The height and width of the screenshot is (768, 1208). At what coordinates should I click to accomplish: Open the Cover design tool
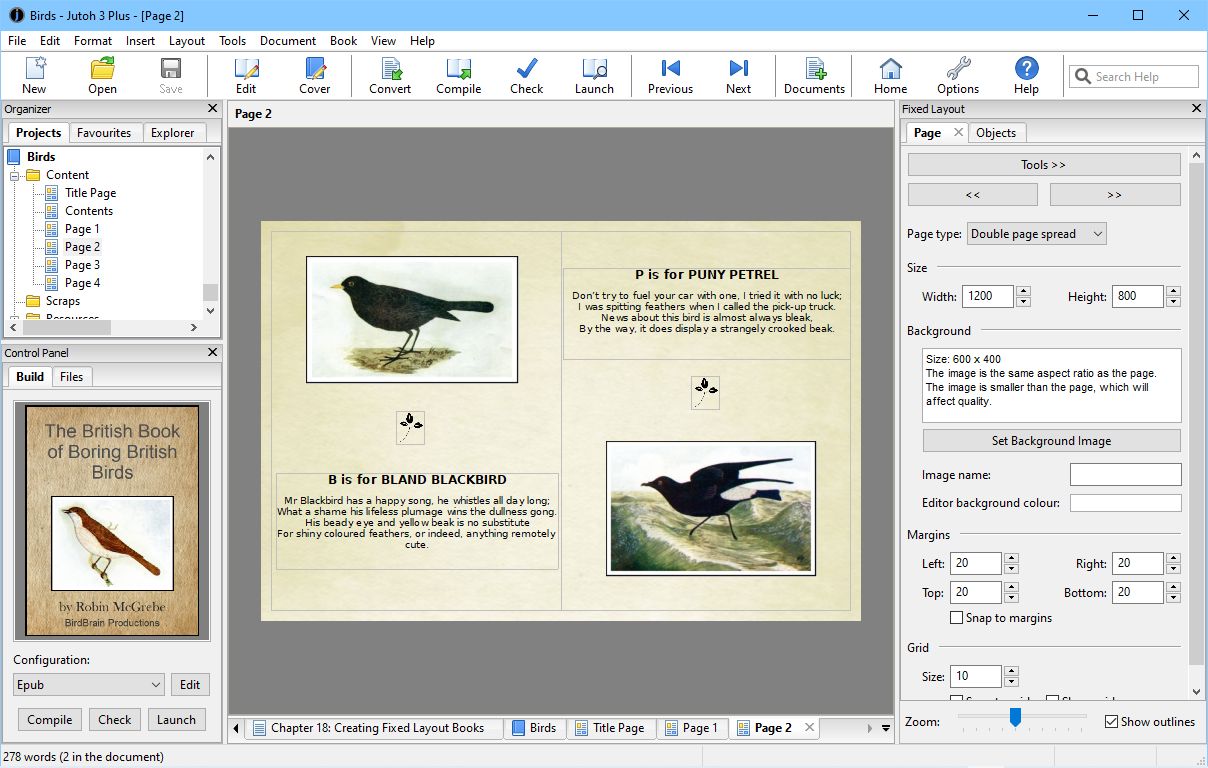pyautogui.click(x=314, y=76)
